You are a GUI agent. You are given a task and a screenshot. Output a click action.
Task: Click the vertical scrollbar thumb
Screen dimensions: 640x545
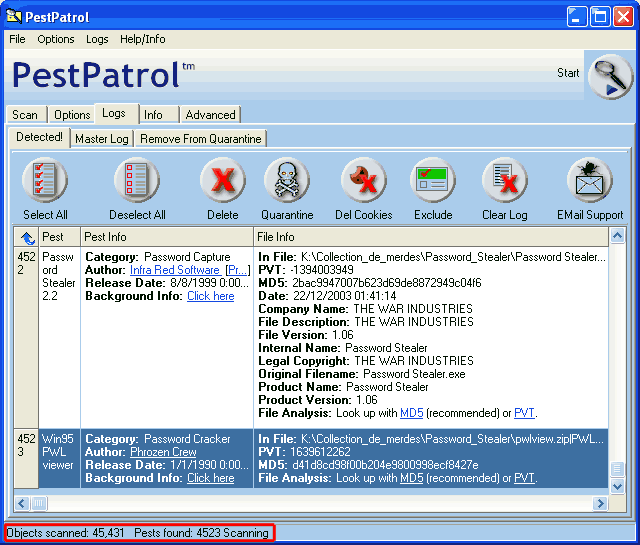(617, 469)
